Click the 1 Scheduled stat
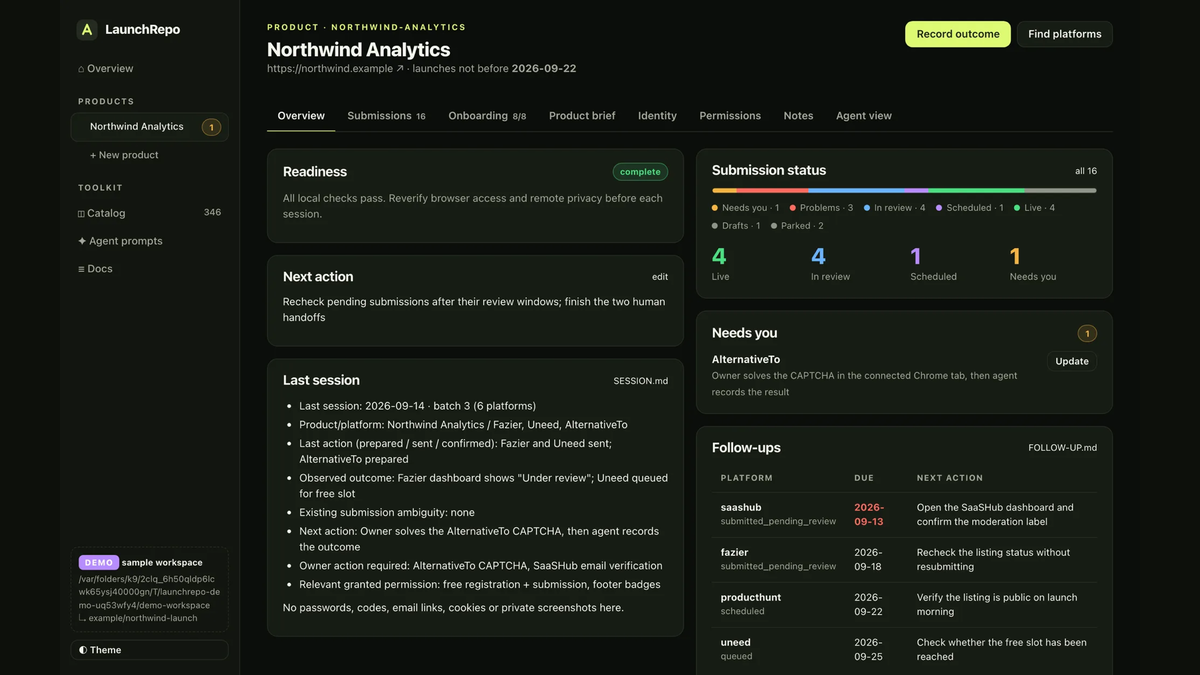Viewport: 1200px width, 675px height. (933, 264)
